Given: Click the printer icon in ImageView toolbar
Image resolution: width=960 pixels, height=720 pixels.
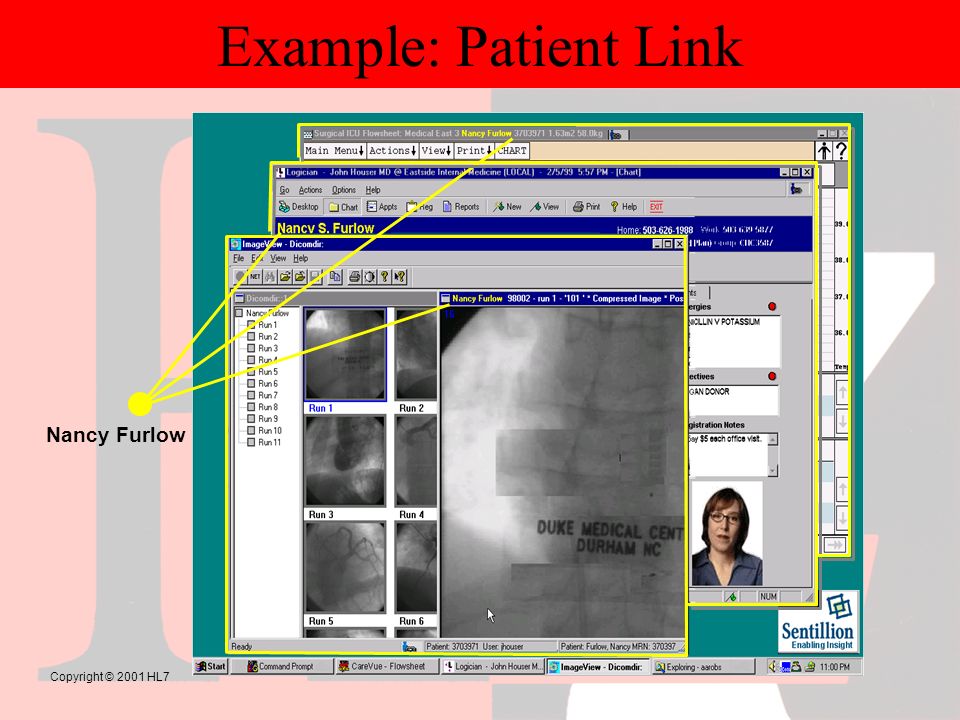Looking at the screenshot, I should click(x=354, y=277).
